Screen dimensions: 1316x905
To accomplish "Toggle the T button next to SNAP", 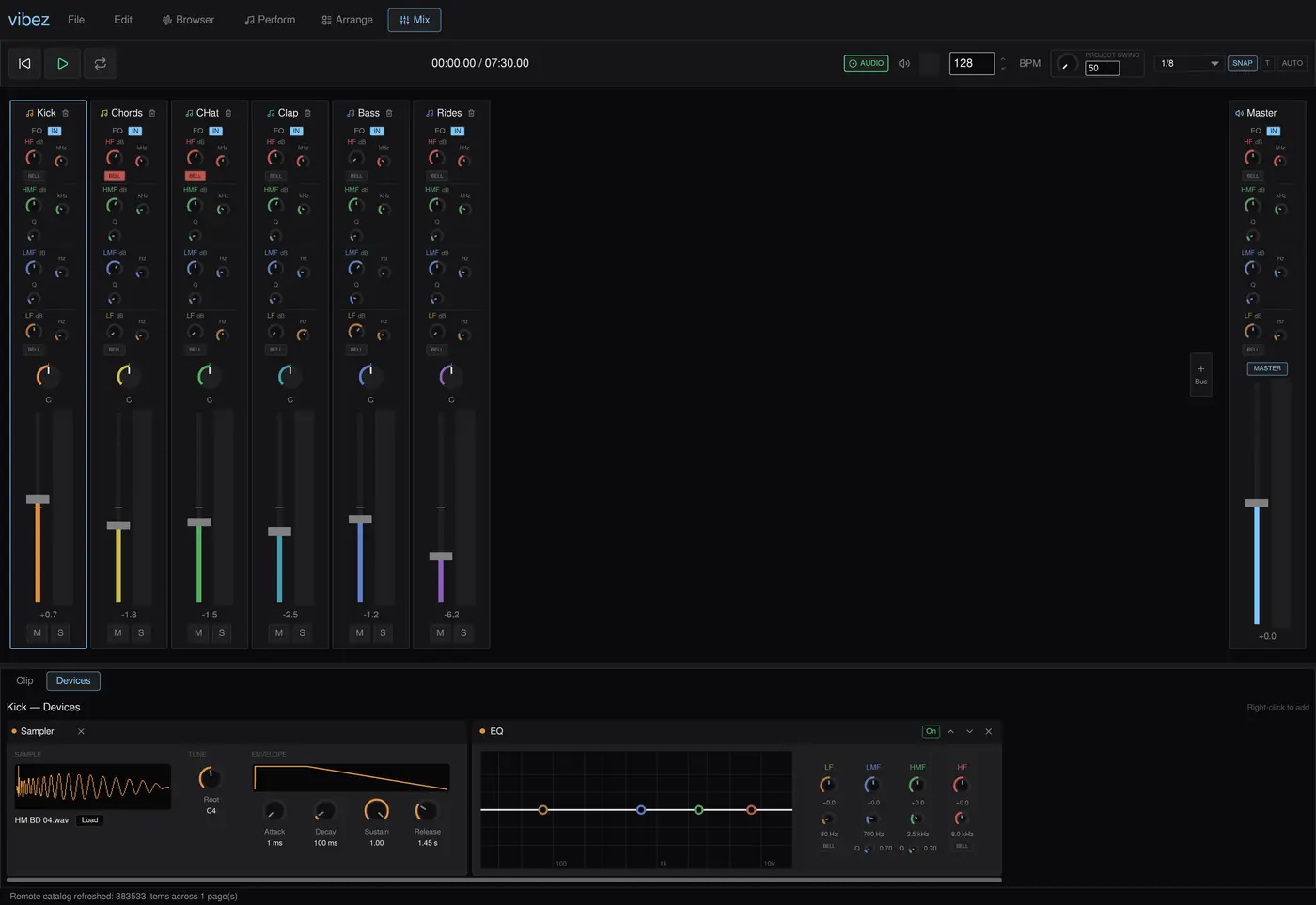I will 1267,63.
